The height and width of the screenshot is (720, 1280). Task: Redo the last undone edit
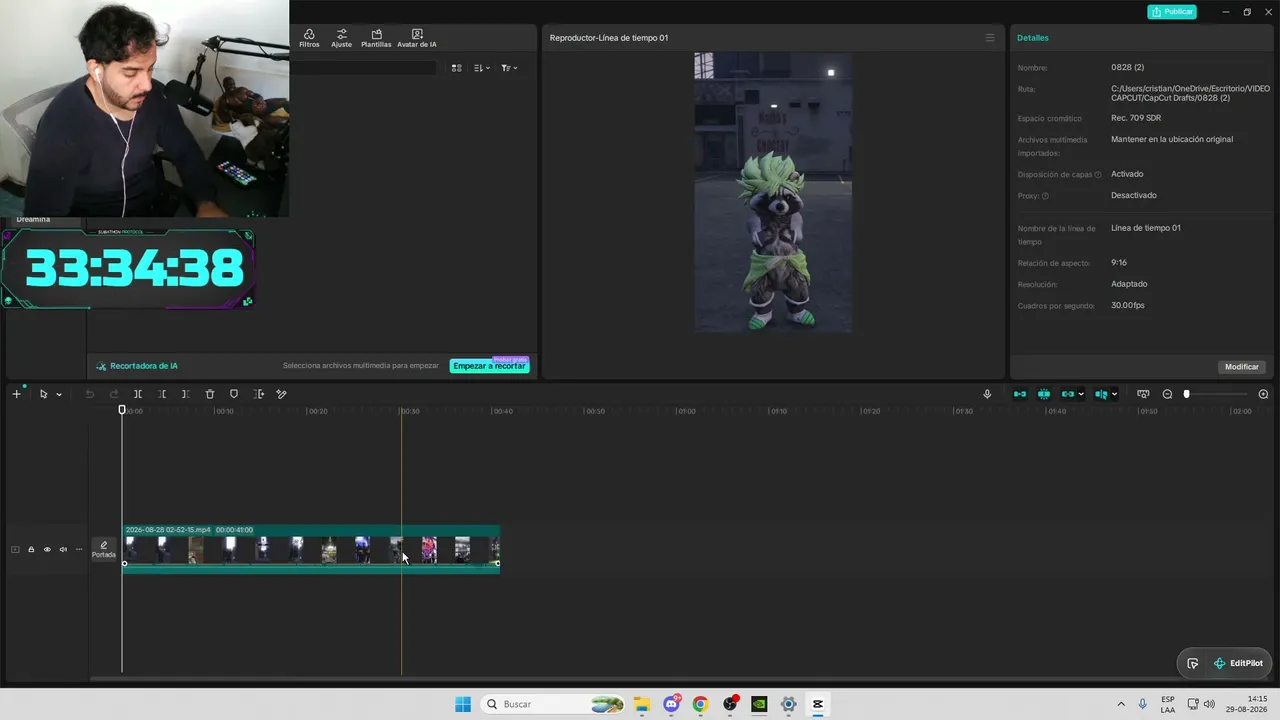click(x=114, y=394)
